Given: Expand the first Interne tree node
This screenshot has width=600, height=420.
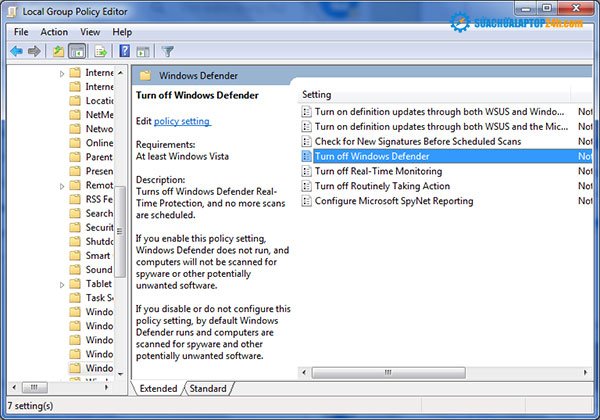Looking at the screenshot, I should point(62,73).
